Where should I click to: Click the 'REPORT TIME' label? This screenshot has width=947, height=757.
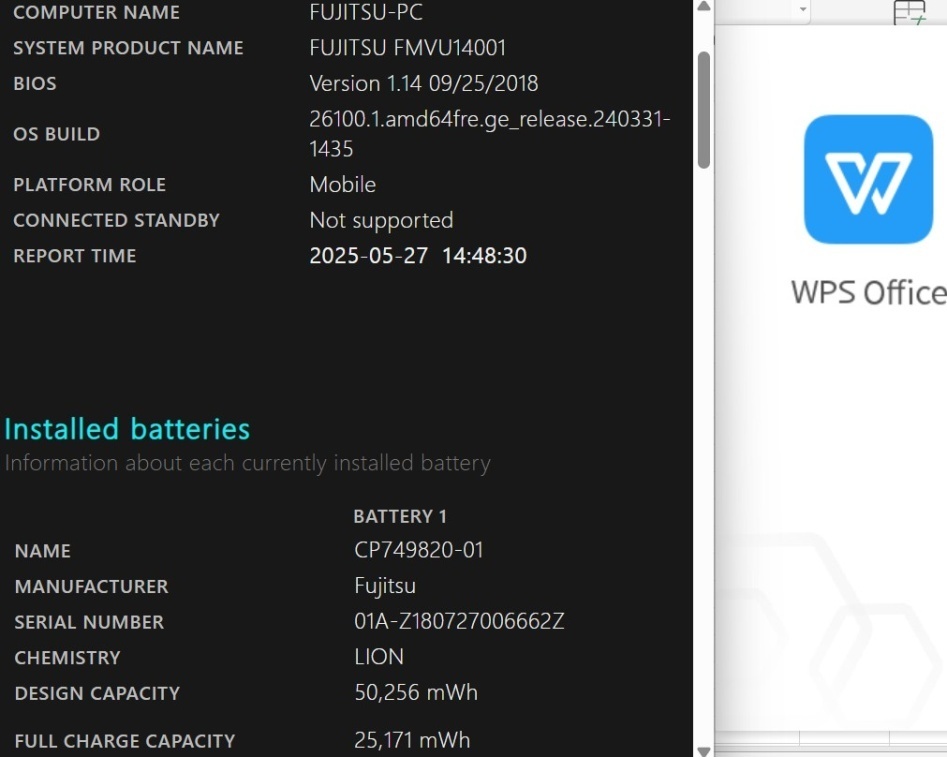click(x=75, y=256)
